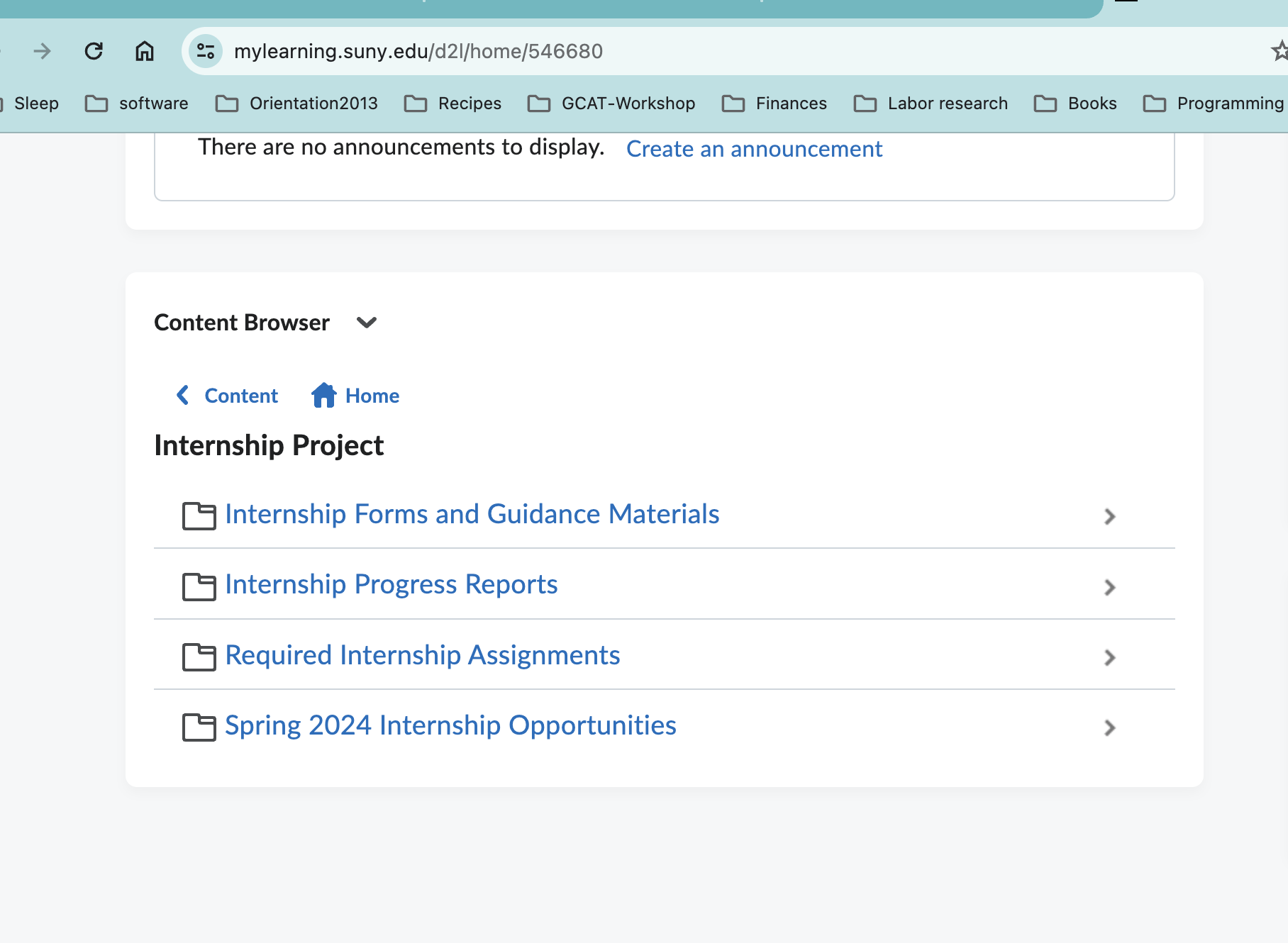The image size is (1288, 943).
Task: Open the software bookmark folder
Action: coord(137,104)
